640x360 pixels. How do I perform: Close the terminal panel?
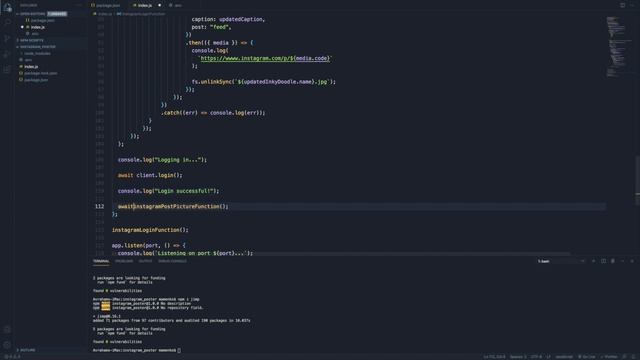point(632,261)
